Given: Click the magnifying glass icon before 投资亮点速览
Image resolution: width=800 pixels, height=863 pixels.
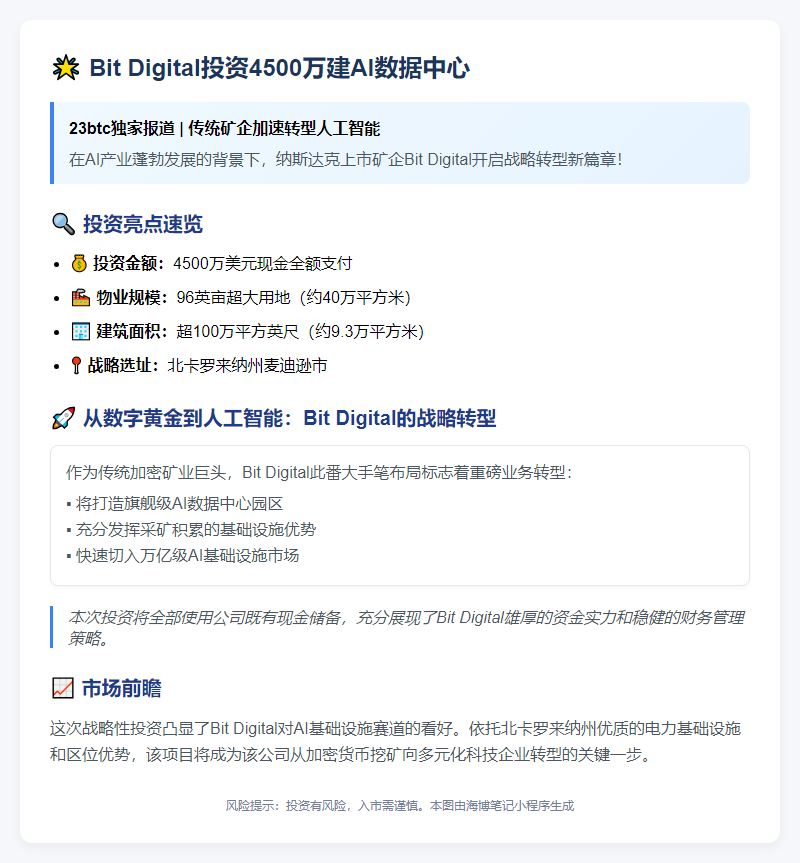Looking at the screenshot, I should pyautogui.click(x=63, y=224).
